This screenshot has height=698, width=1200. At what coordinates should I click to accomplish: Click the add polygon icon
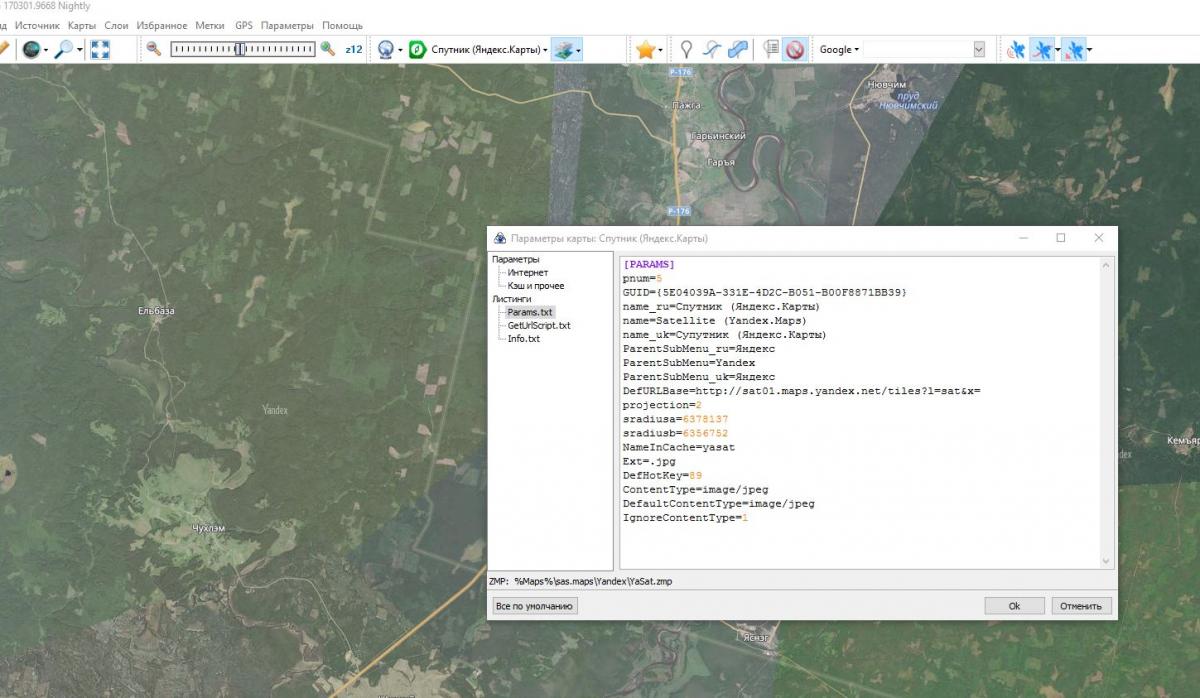point(737,49)
